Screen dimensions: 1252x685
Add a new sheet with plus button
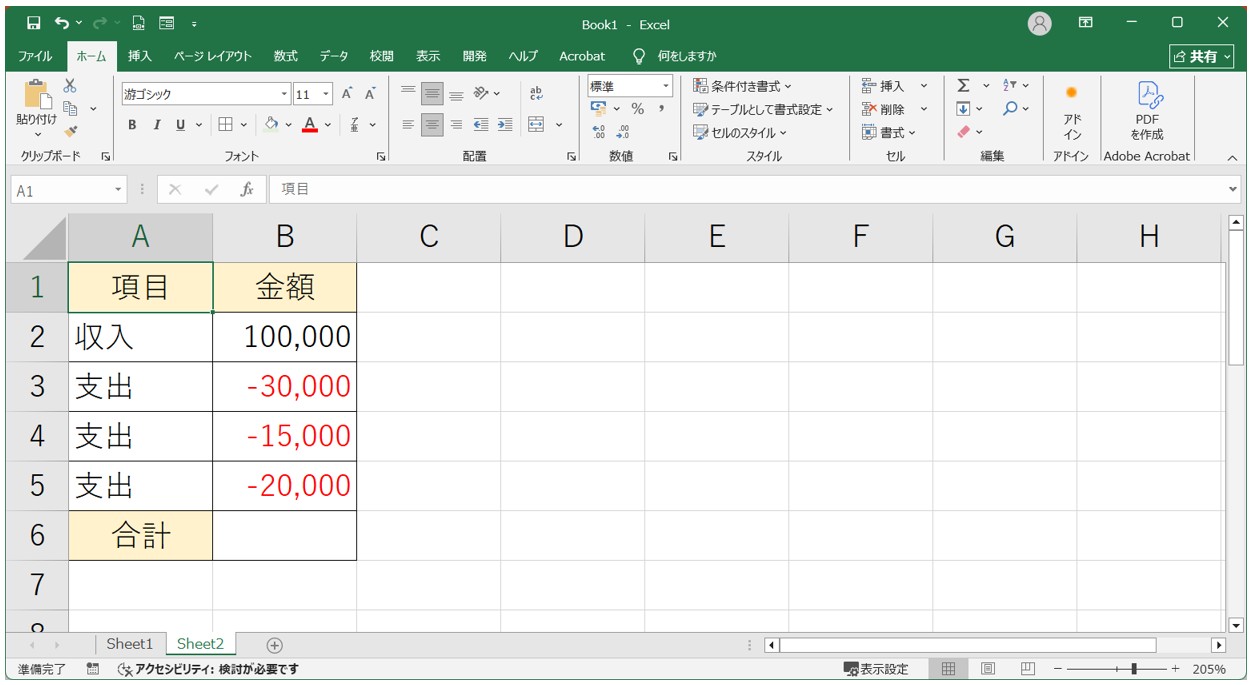coord(275,646)
